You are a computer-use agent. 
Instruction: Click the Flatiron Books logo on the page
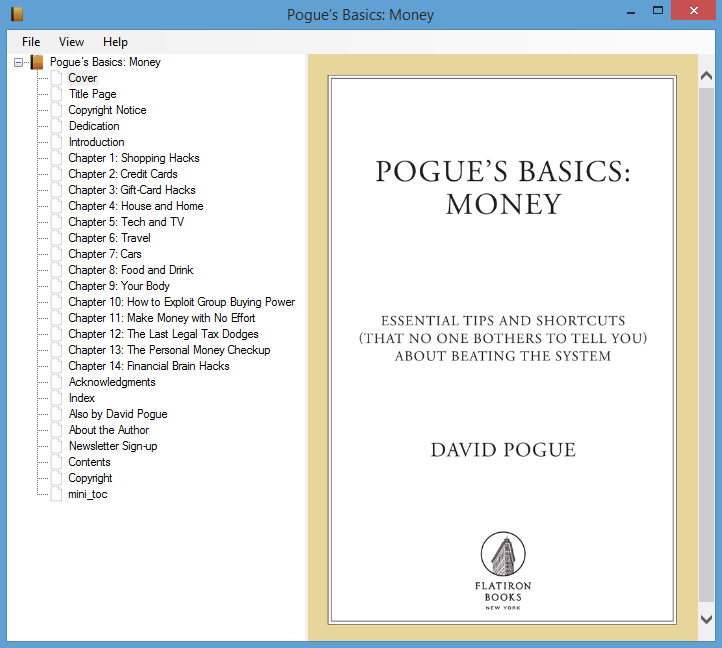503,571
